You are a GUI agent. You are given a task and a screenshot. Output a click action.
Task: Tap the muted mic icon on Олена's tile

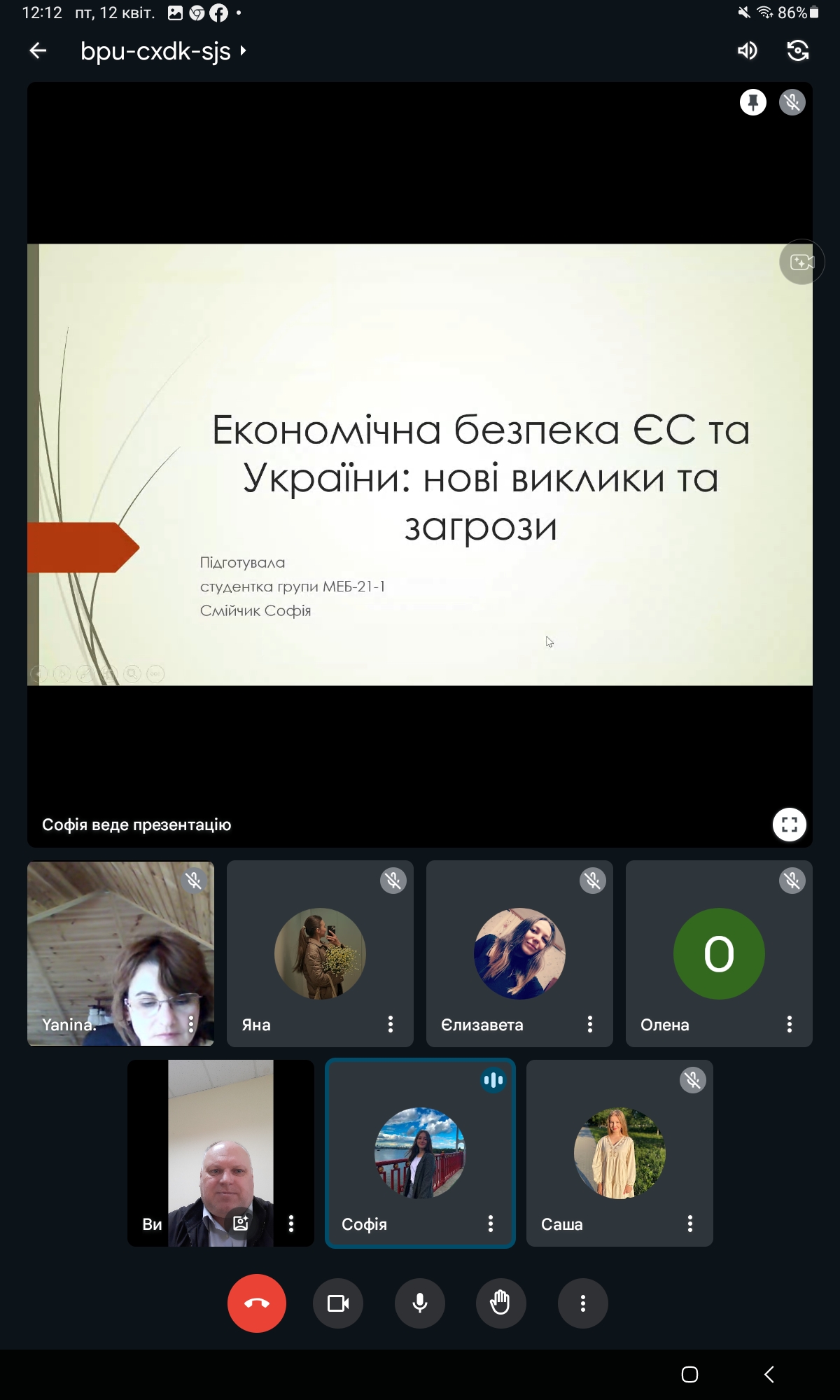tap(792, 881)
